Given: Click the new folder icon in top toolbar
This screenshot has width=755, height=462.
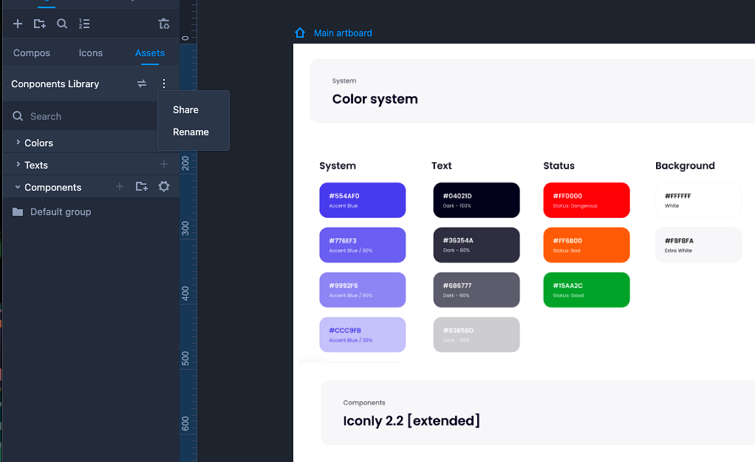Looking at the screenshot, I should [x=39, y=24].
